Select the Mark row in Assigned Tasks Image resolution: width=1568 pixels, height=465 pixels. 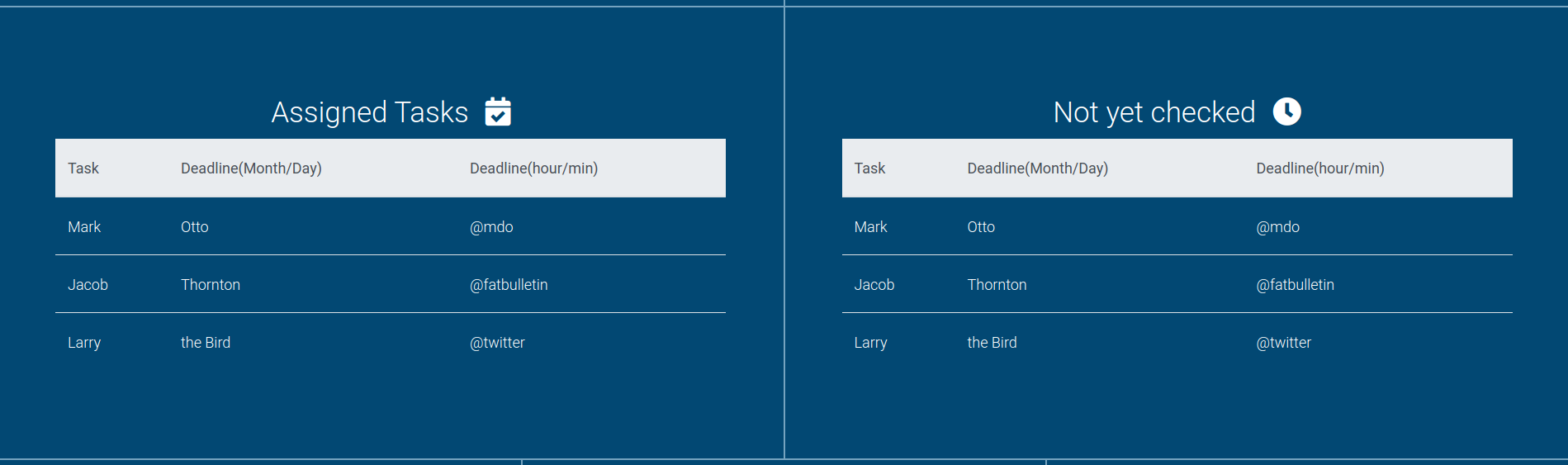(84, 227)
